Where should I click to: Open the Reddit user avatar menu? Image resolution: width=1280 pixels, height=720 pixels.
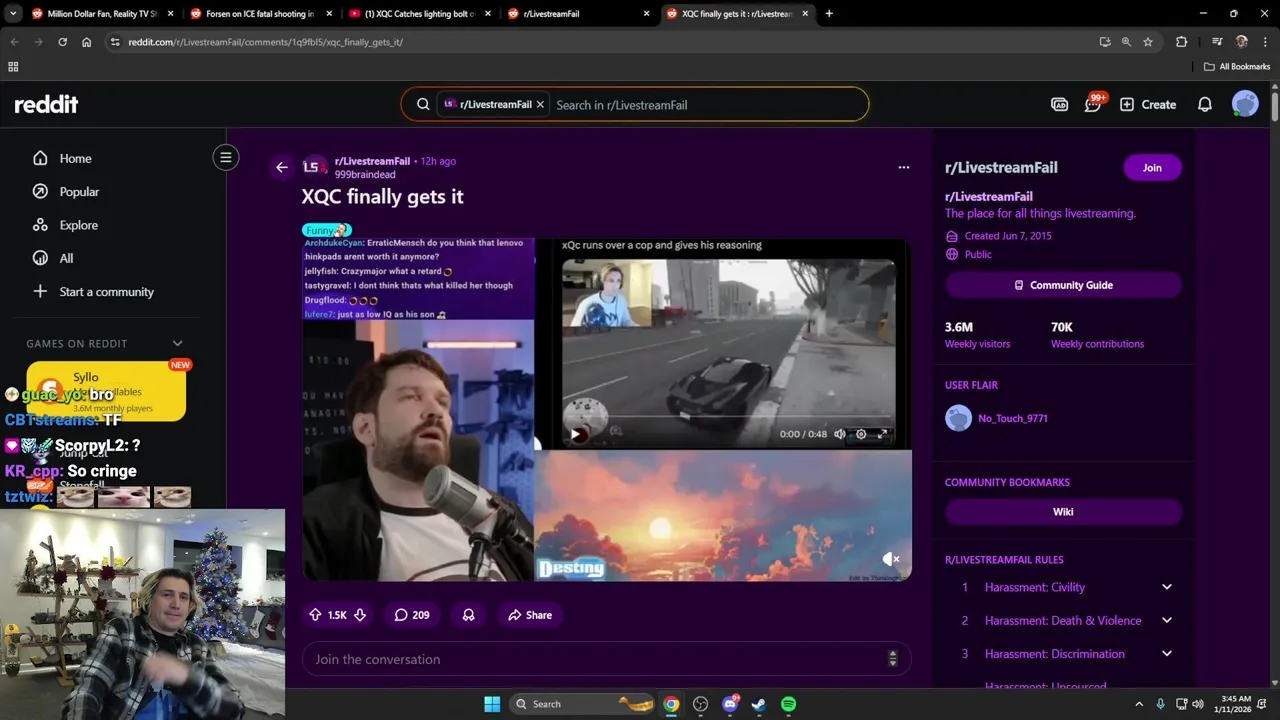click(x=1245, y=104)
